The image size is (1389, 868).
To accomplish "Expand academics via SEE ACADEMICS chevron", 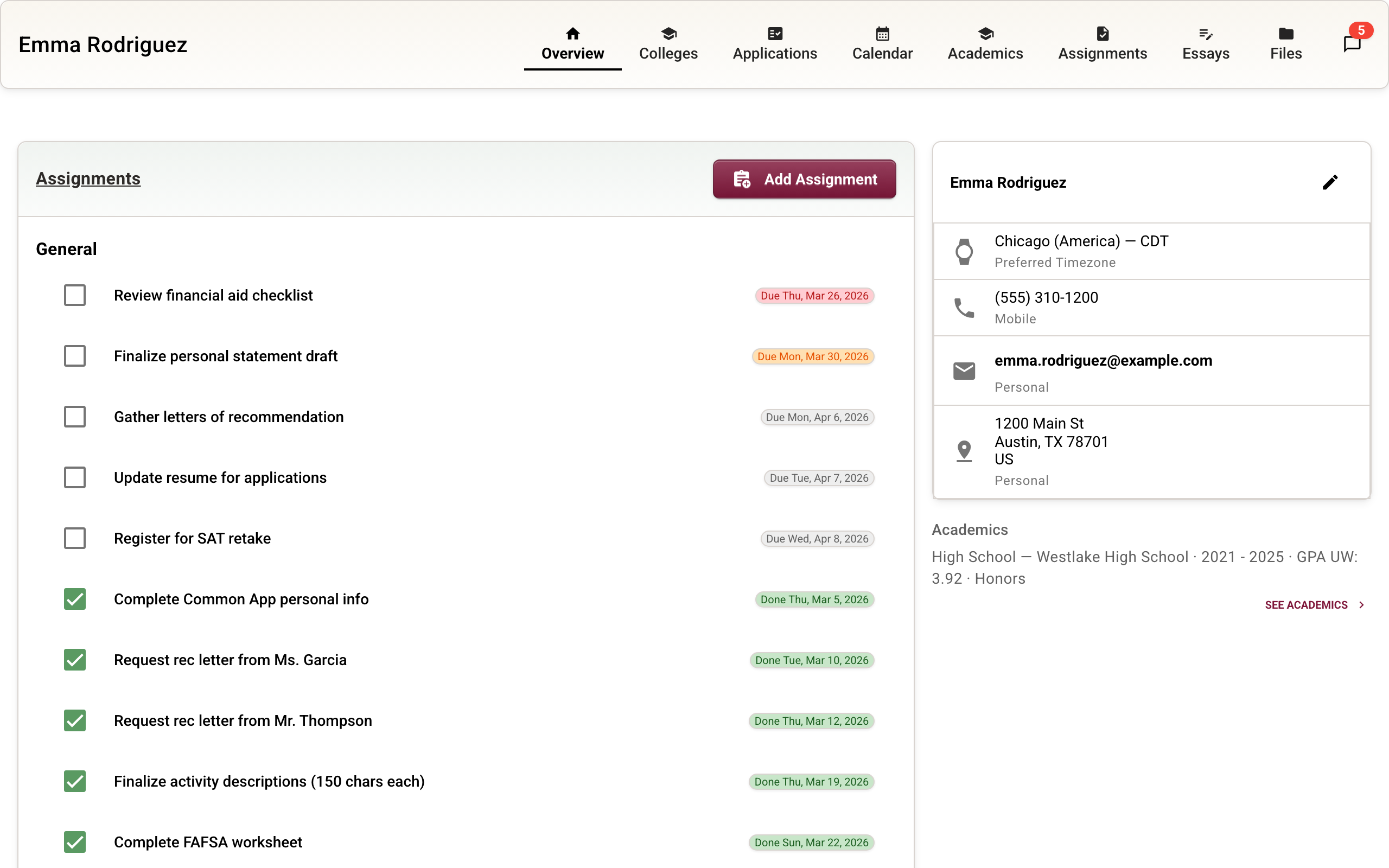I will (x=1361, y=605).
